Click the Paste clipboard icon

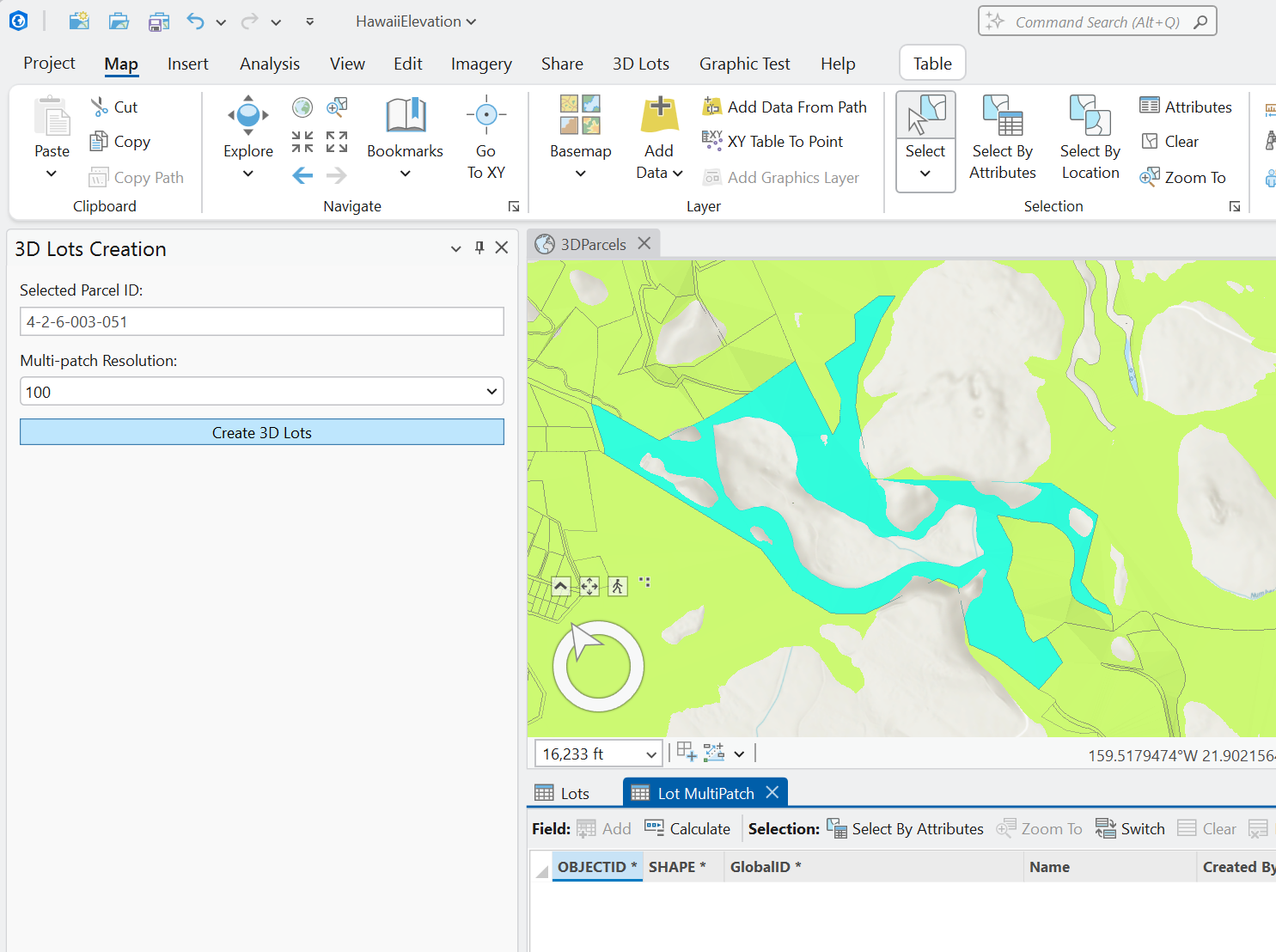point(52,116)
